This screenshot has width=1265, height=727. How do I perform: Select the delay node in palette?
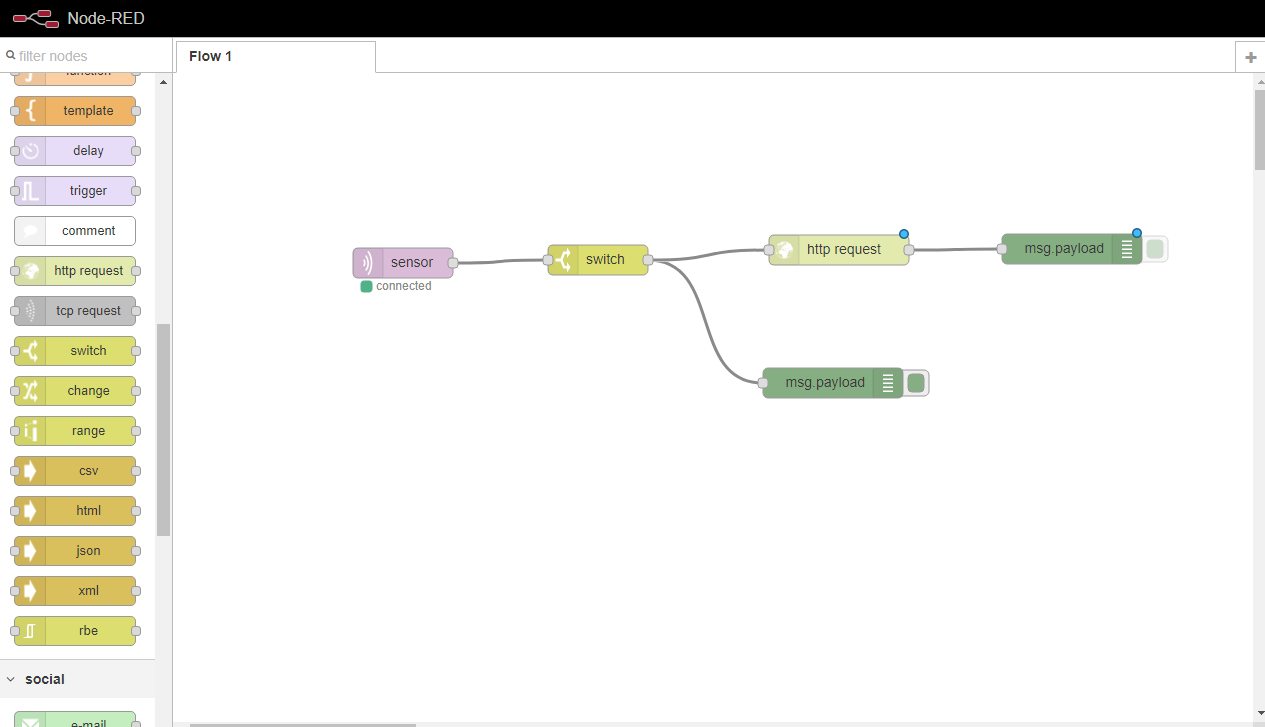coord(75,151)
